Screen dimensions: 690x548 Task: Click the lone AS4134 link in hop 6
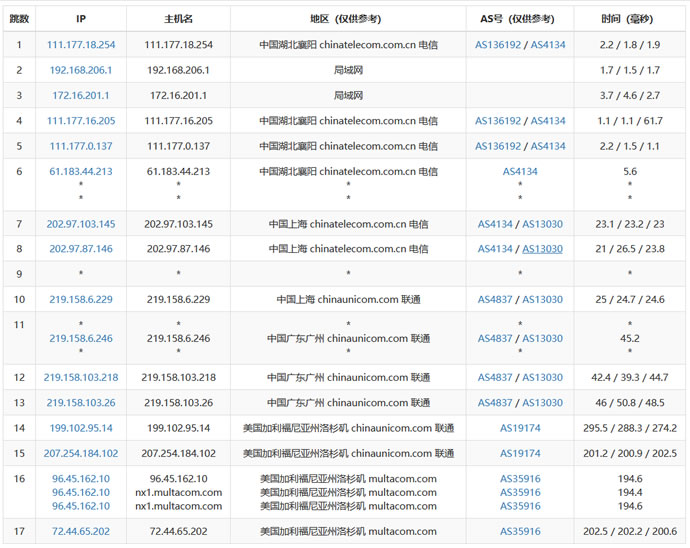tap(520, 172)
